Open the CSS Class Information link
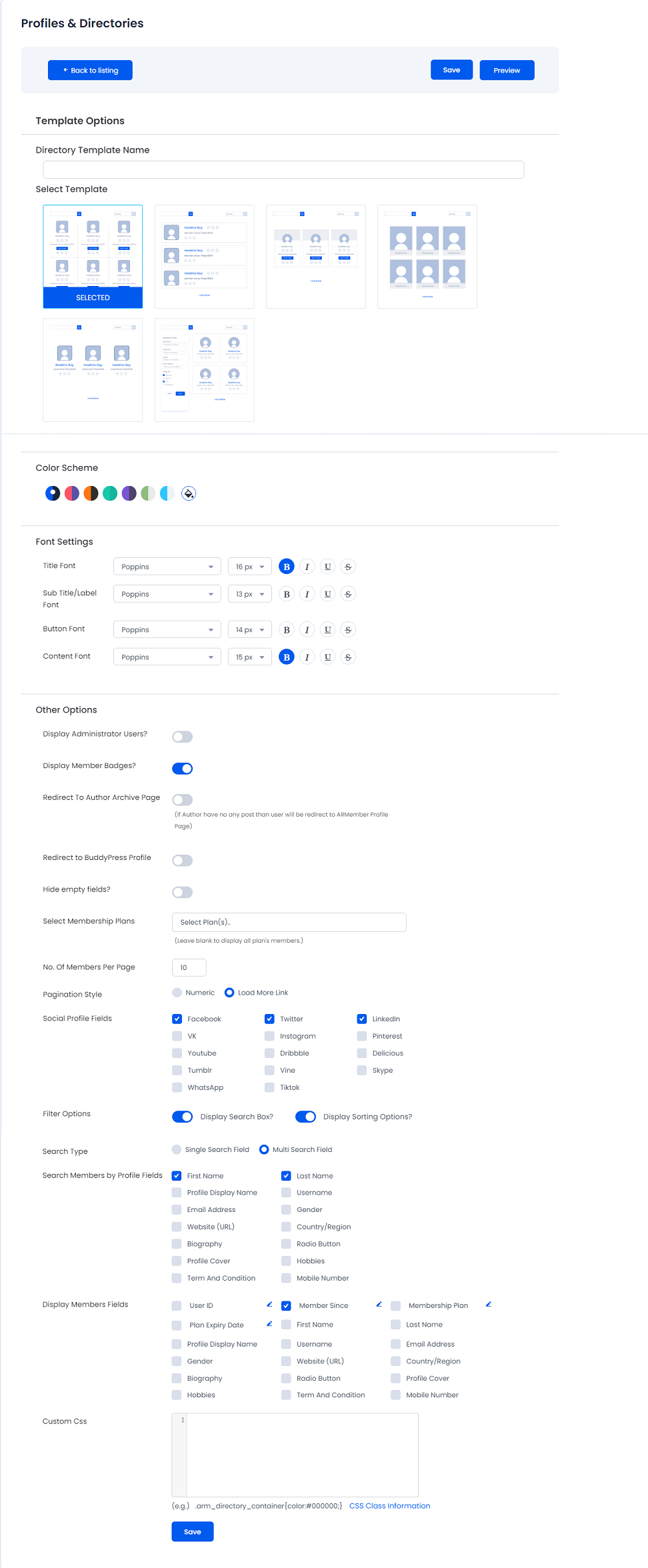648x1568 pixels. 389,1505
